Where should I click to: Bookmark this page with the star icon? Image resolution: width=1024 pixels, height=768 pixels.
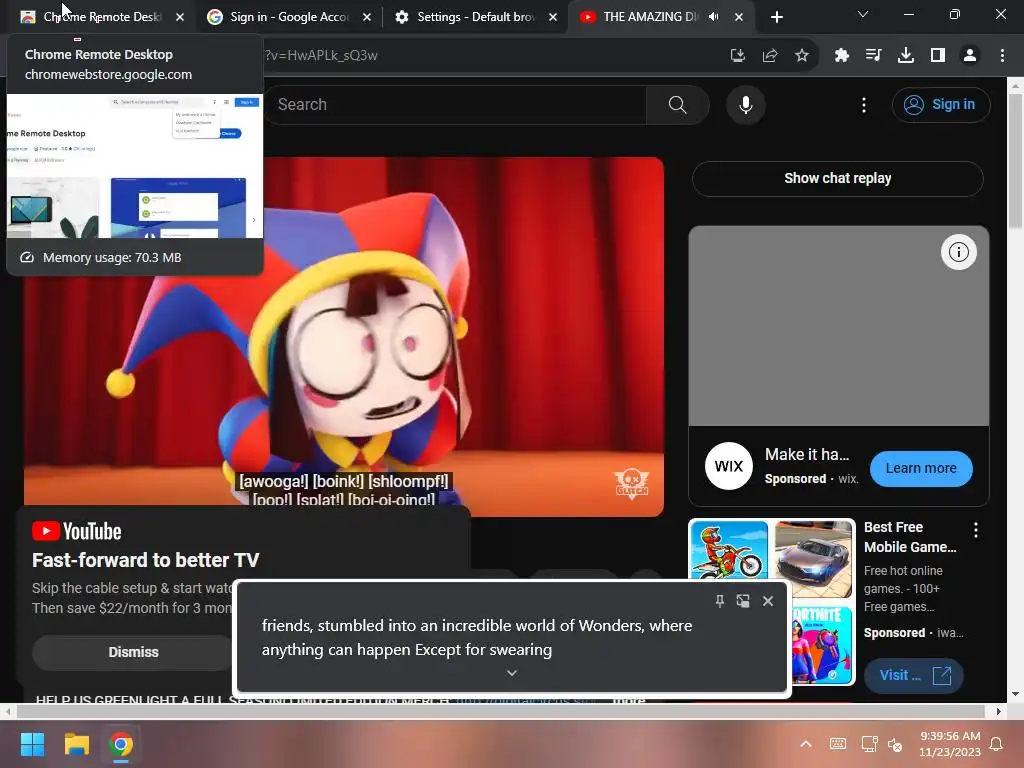tap(802, 56)
